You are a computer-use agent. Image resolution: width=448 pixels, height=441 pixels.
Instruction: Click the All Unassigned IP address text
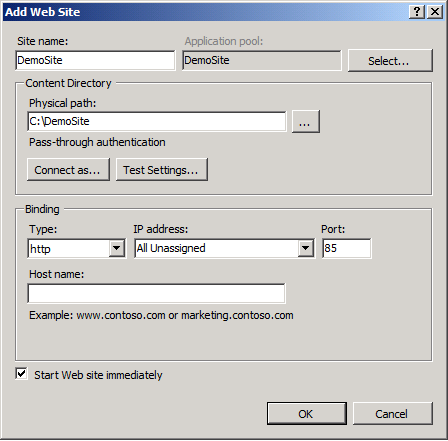pos(171,248)
